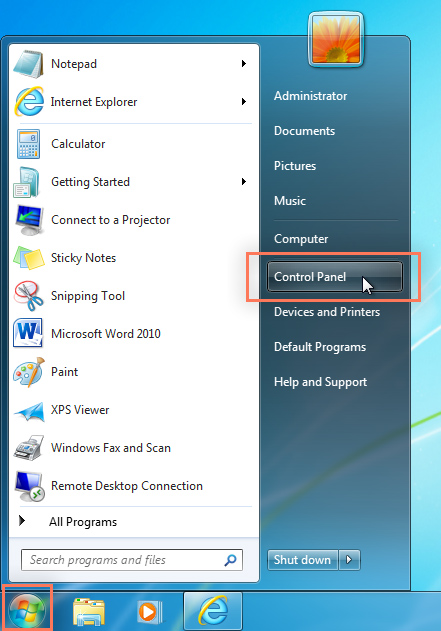This screenshot has height=631, width=441.
Task: Launch Calculator from its icon
Action: (x=28, y=144)
